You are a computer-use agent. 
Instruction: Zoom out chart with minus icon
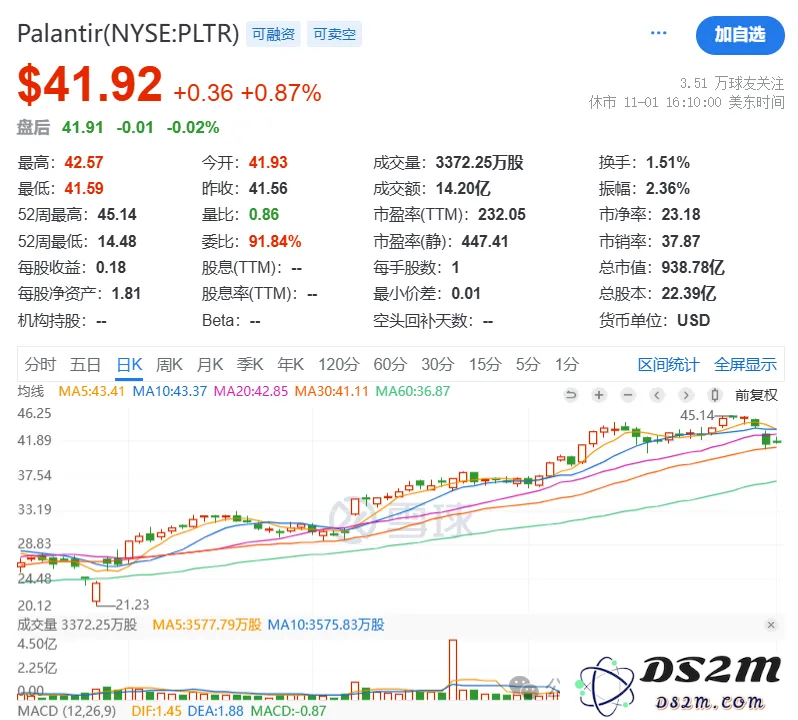click(x=628, y=395)
